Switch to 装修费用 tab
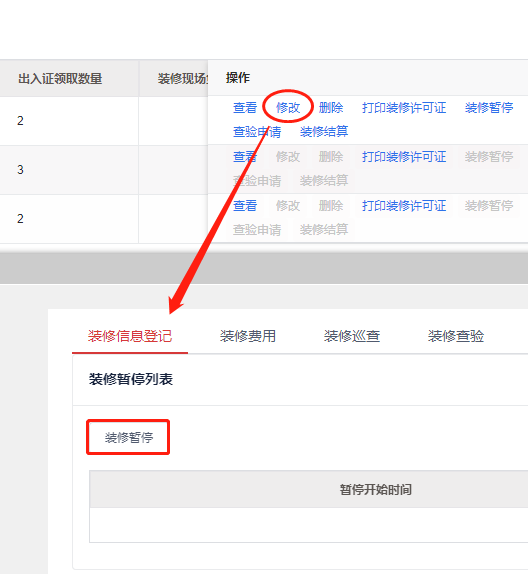 point(248,336)
